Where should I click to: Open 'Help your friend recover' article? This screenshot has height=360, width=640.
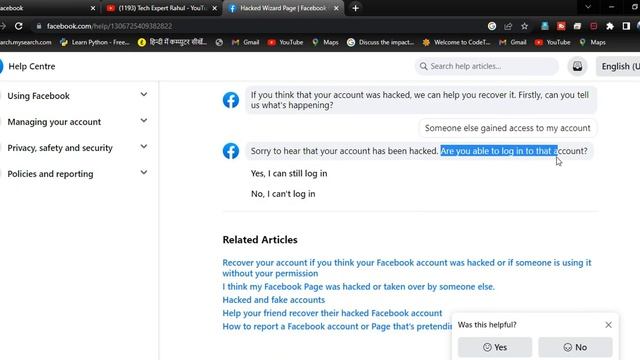tap(332, 313)
